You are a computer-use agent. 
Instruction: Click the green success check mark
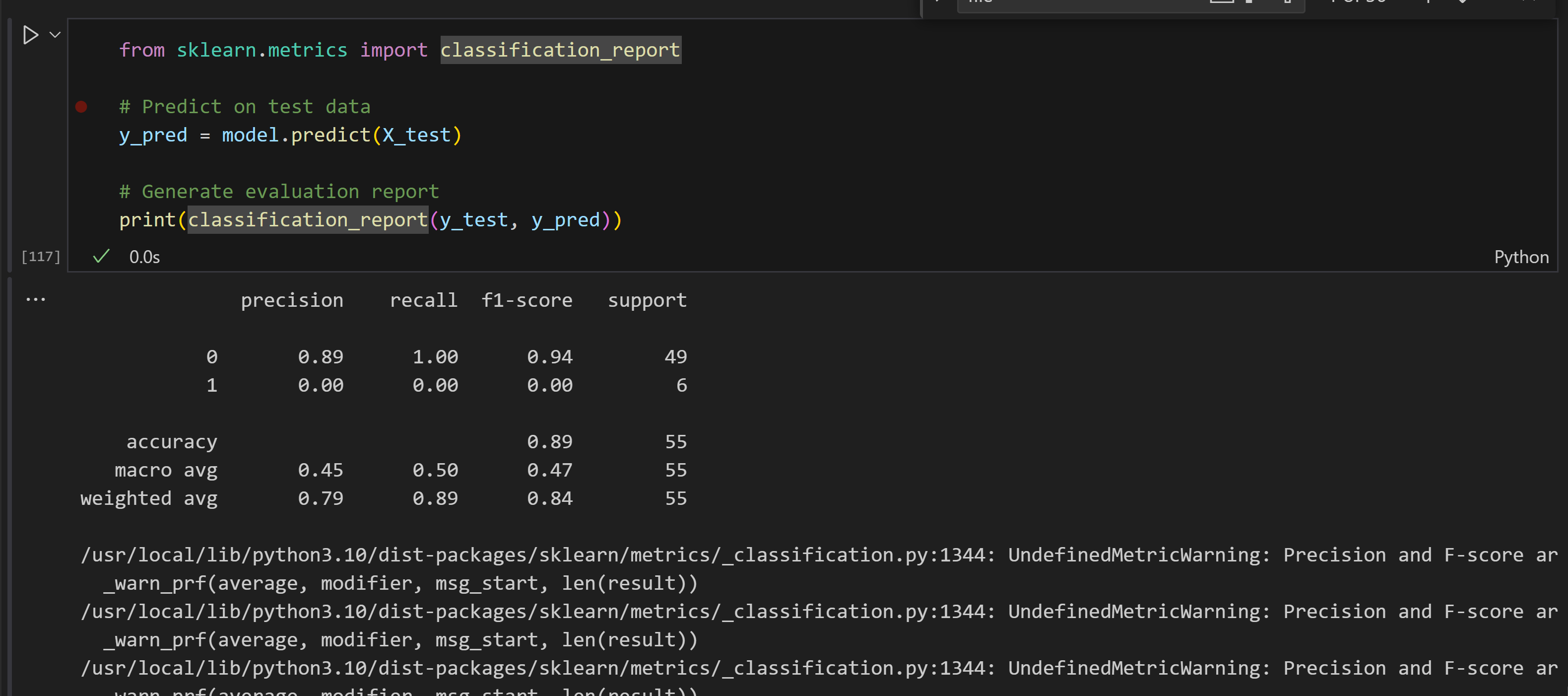click(x=101, y=256)
